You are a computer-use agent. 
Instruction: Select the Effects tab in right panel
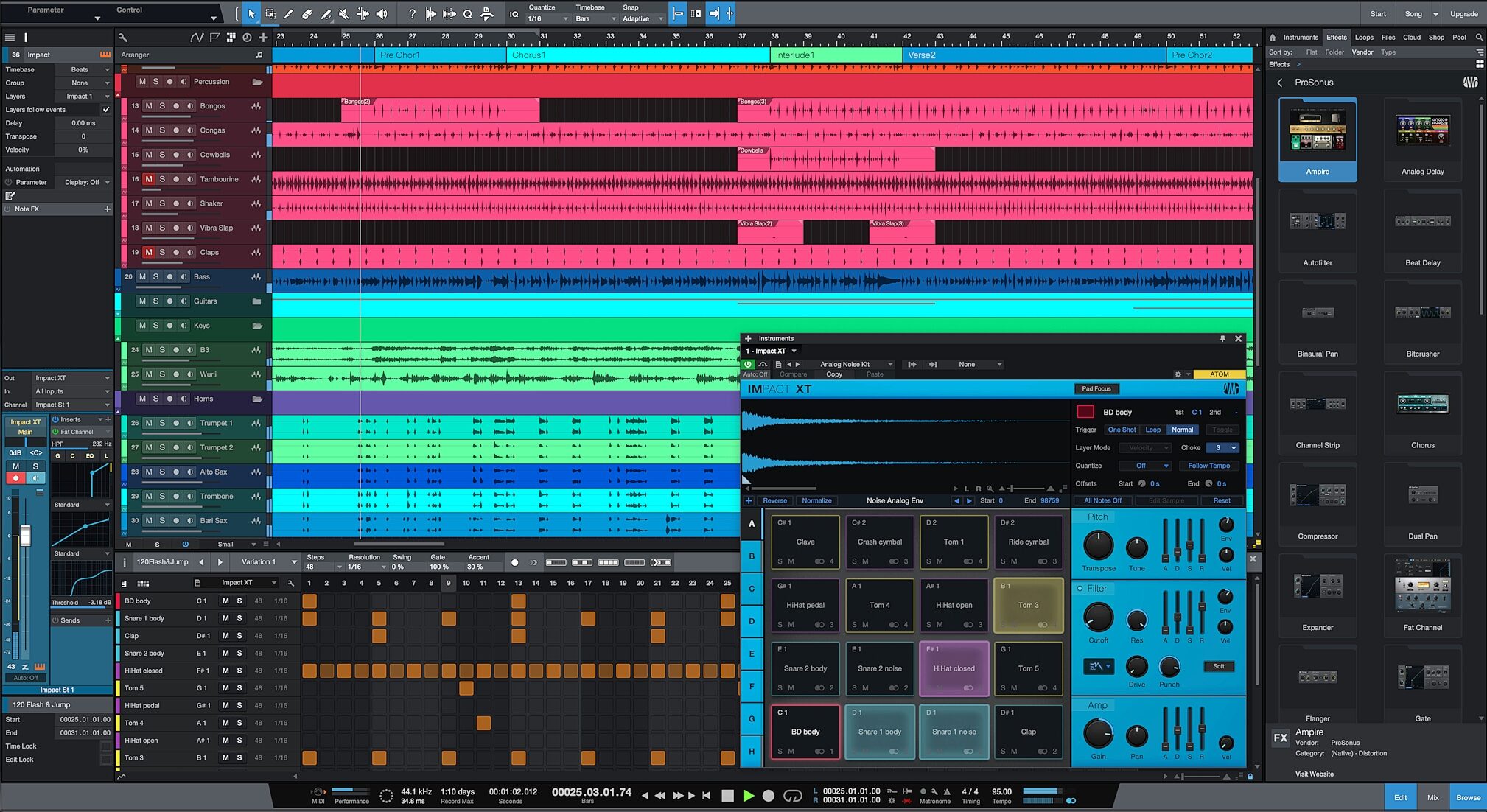click(1337, 36)
